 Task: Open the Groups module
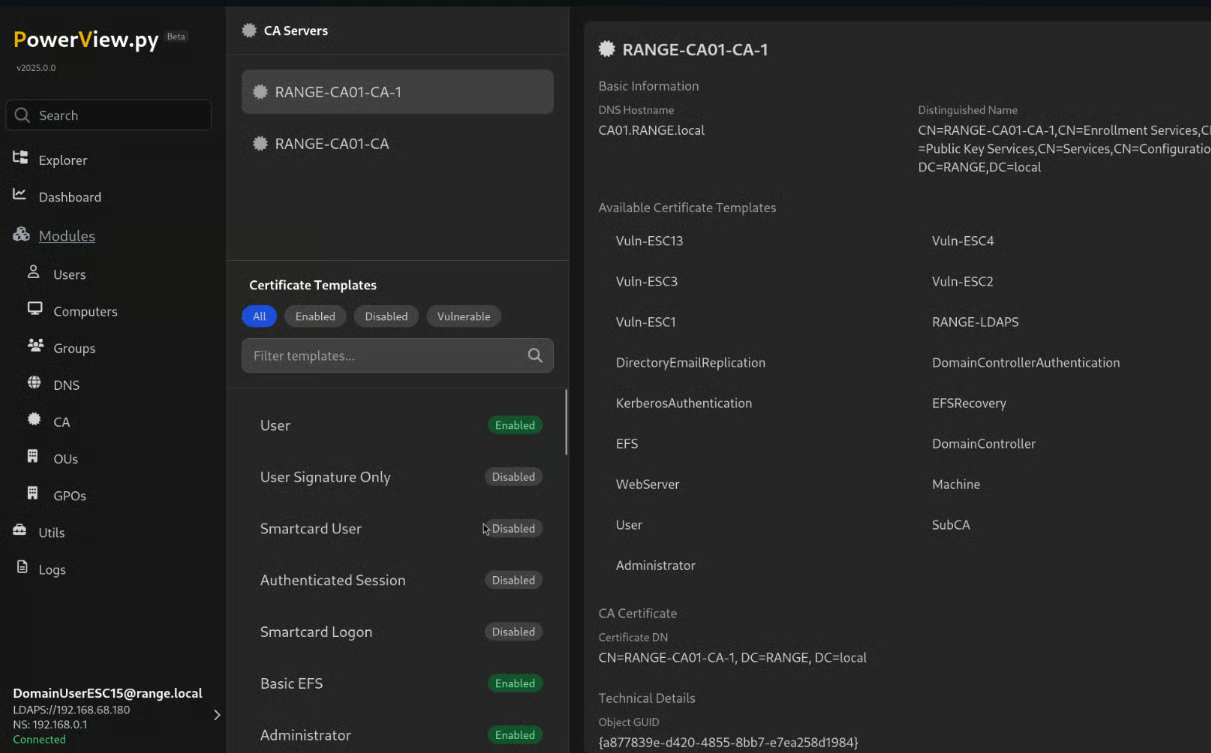74,348
